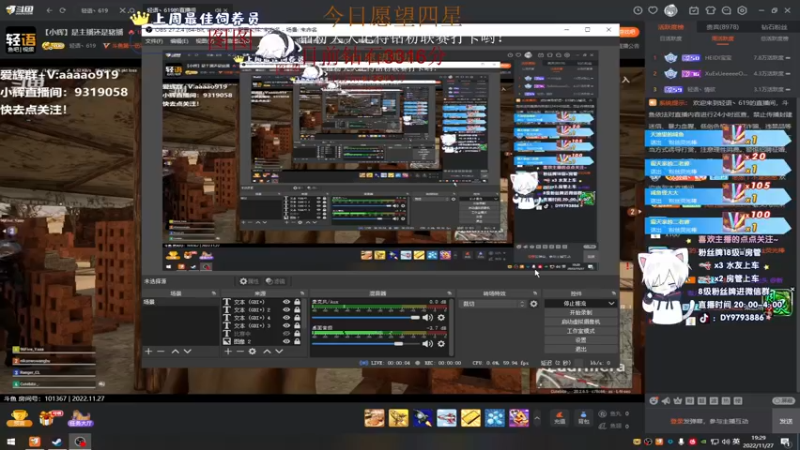Switch to the VIP (8978) tab
Screen dimensions: 800x450
click(722, 27)
